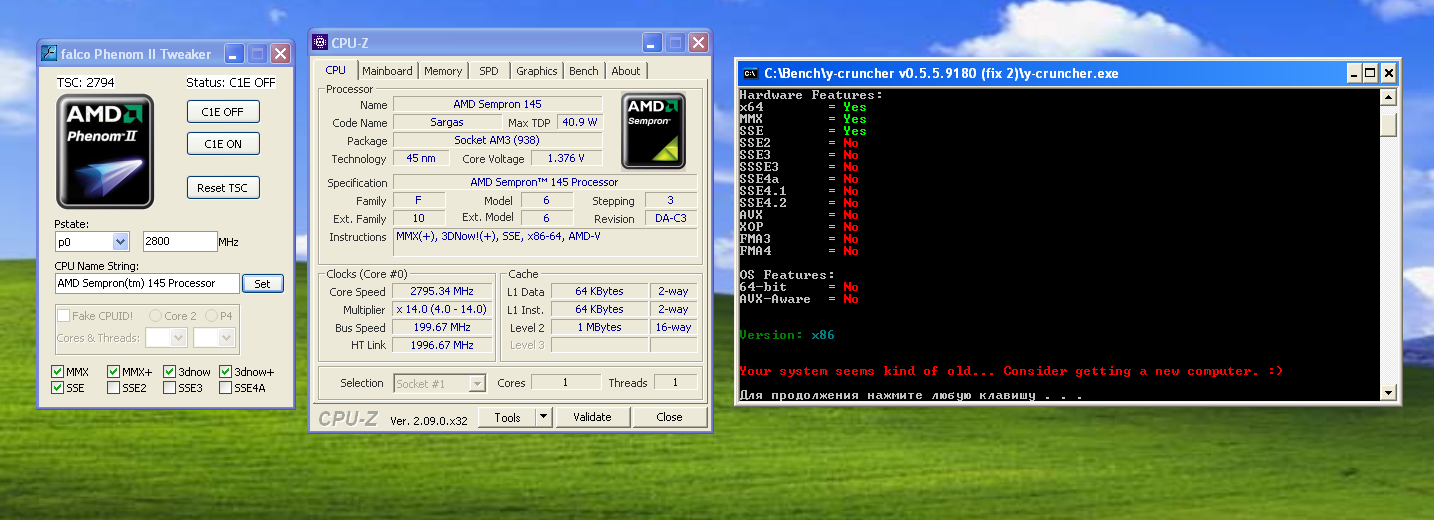Viewport: 1434px width, 520px height.
Task: Click the falco Phenom II Tweaker title icon
Action: 48,54
